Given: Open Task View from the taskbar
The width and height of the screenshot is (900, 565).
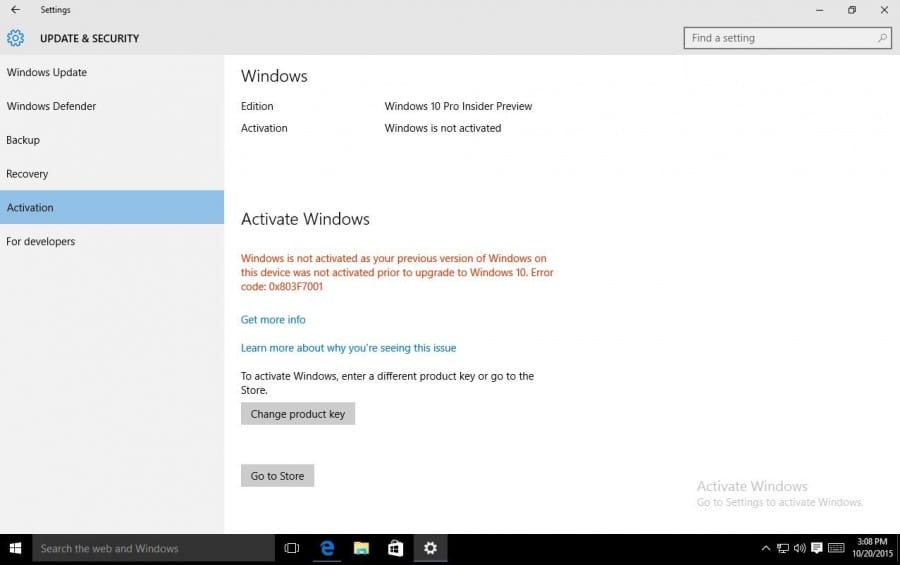Looking at the screenshot, I should (292, 548).
